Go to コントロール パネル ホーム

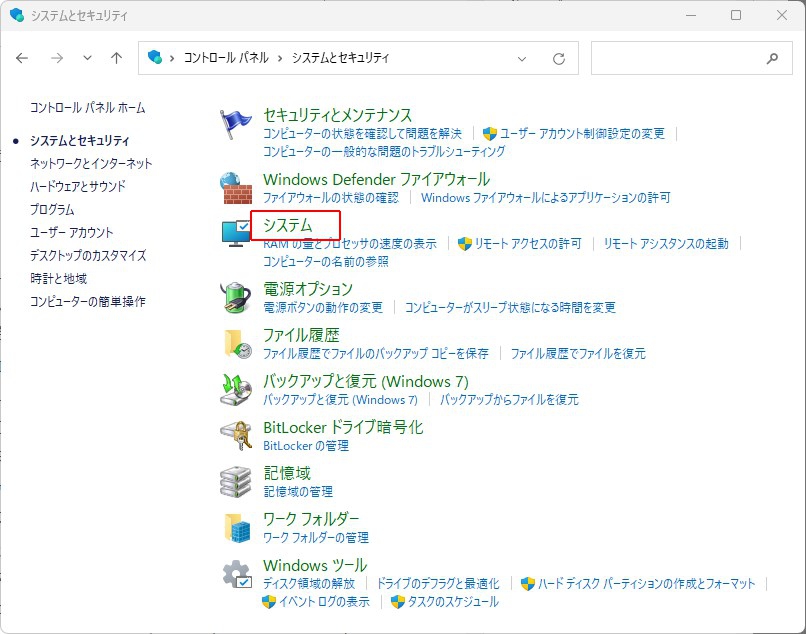tap(87, 107)
